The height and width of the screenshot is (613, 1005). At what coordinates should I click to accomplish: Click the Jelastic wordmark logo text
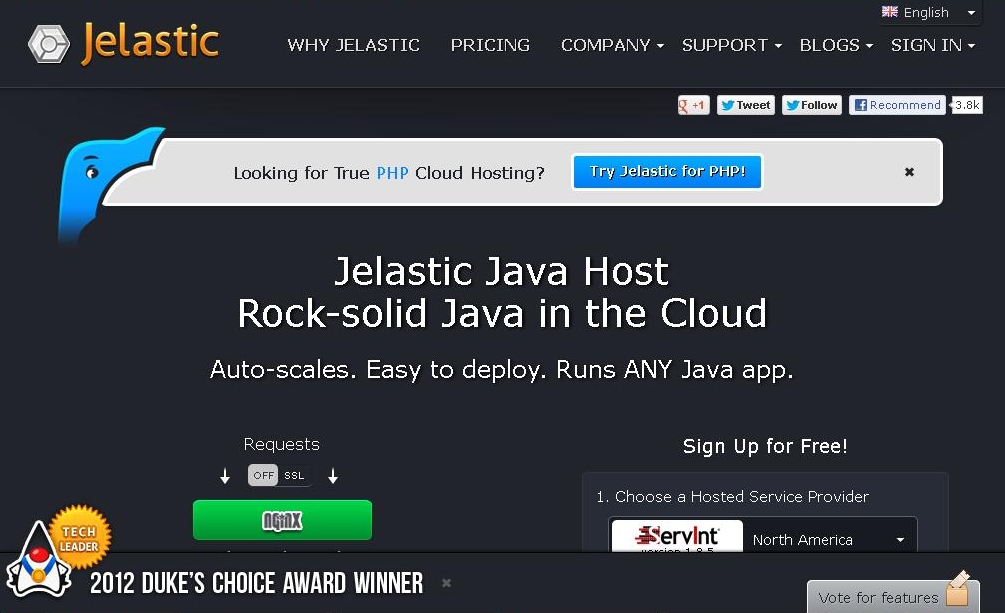pos(151,43)
